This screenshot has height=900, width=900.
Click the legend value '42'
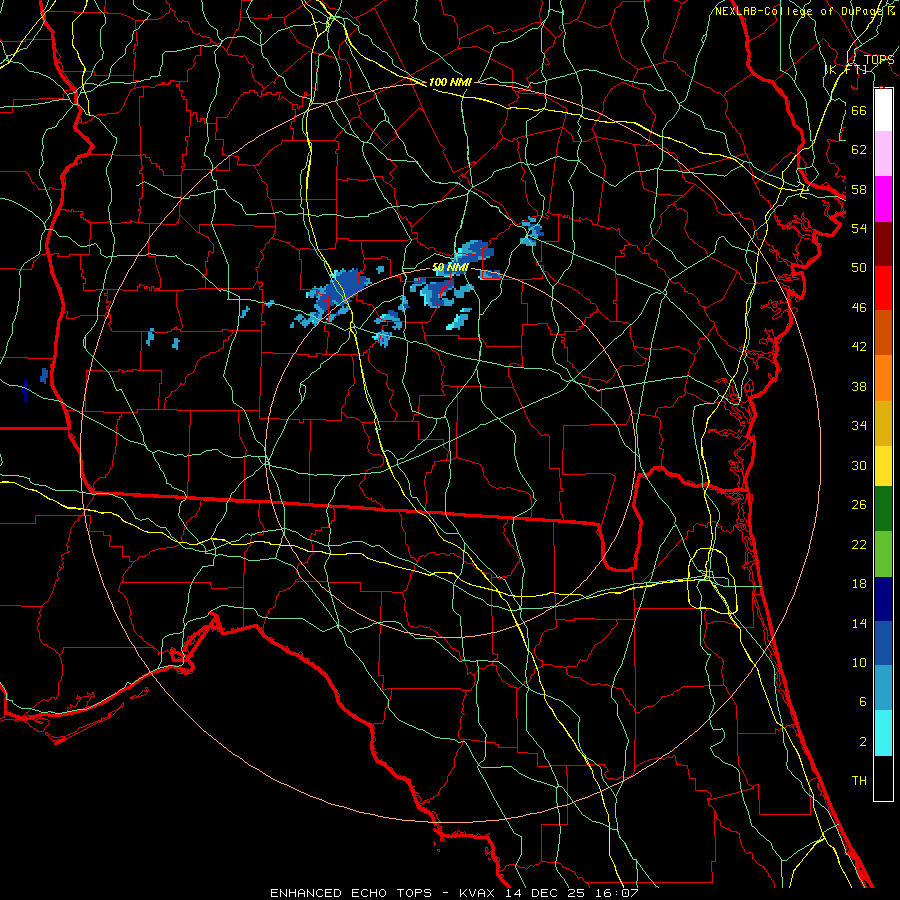(x=859, y=347)
